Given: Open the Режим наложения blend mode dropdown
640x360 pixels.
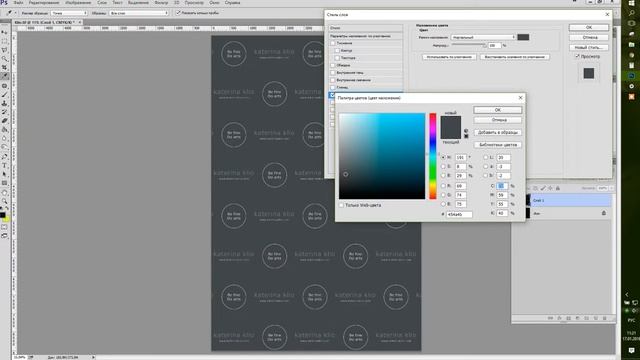Looking at the screenshot, I should (483, 37).
